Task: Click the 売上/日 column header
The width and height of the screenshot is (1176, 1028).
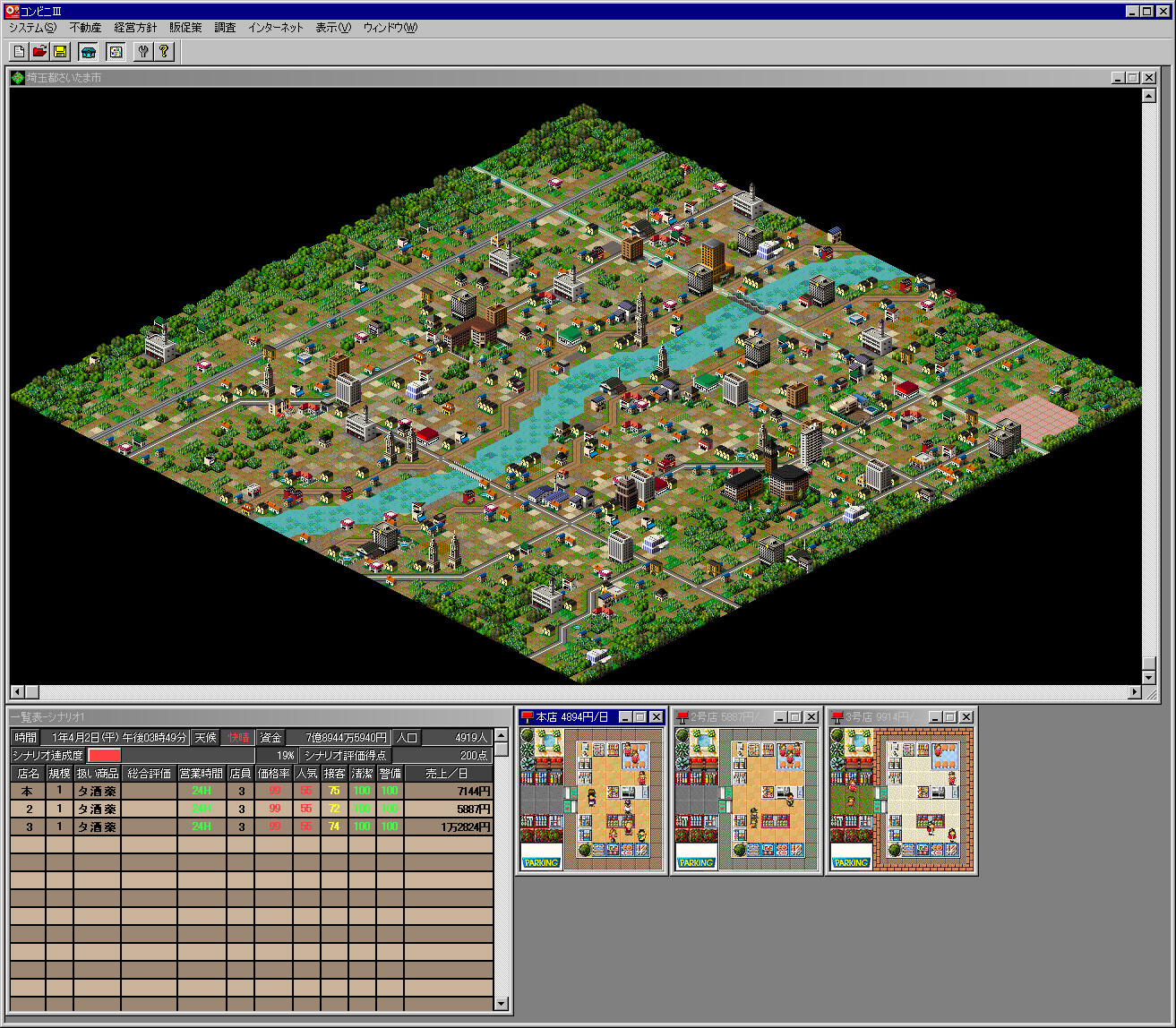Action: (448, 773)
